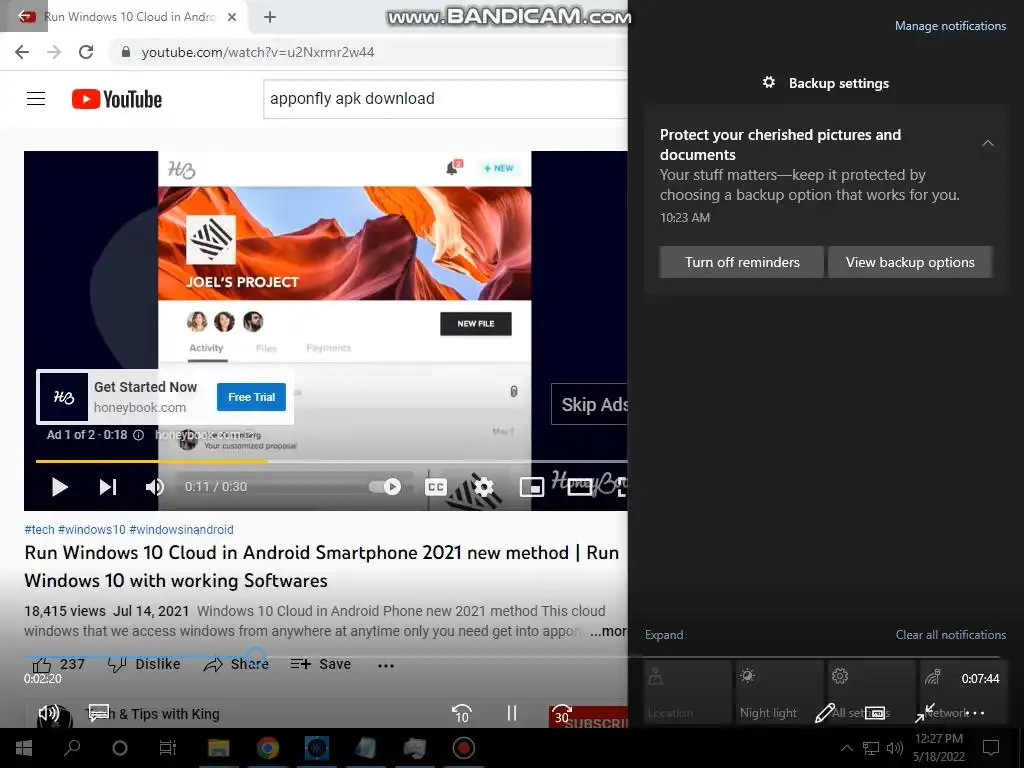Open the #tech hashtag

tap(39, 530)
